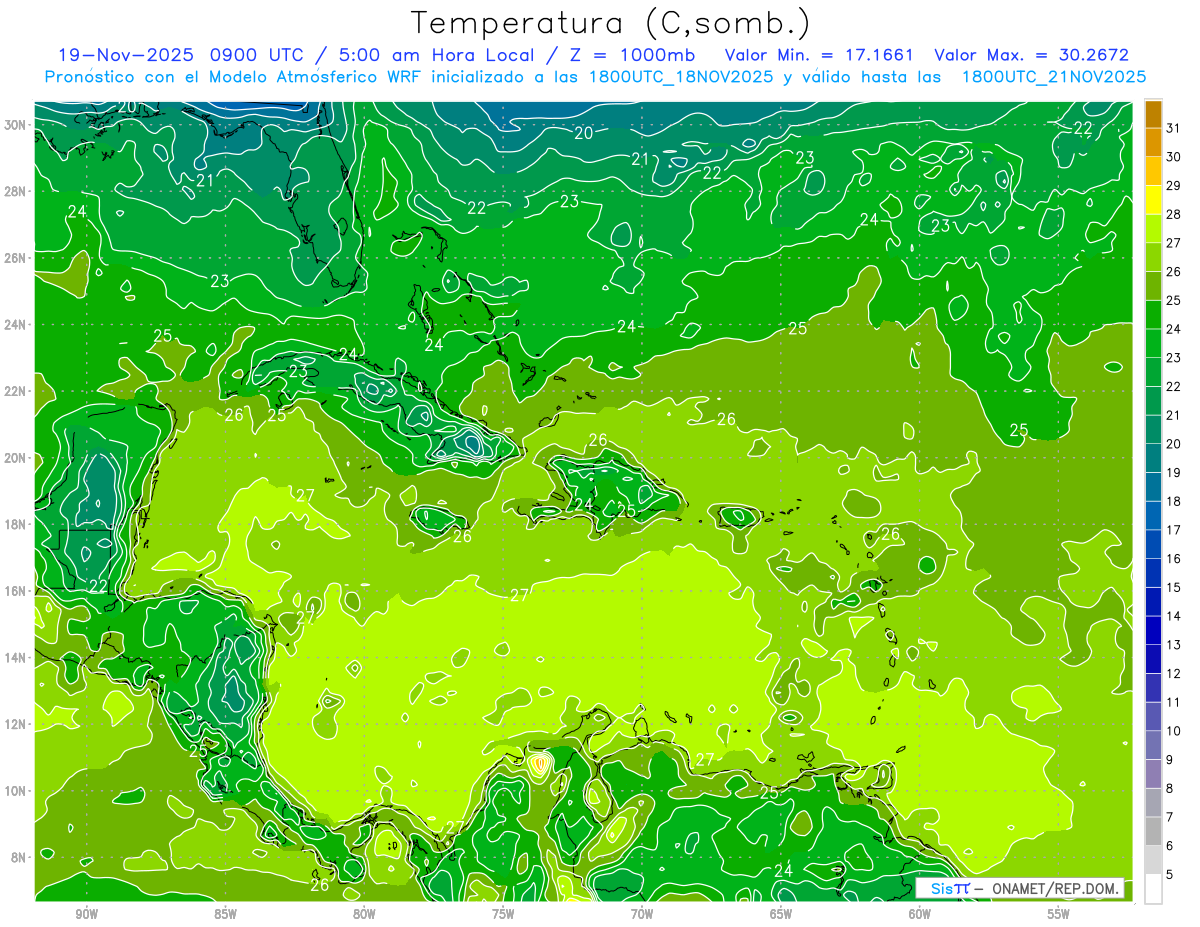Click 'Valor Min. = 17.1661' text
1200x927 pixels.
click(819, 55)
